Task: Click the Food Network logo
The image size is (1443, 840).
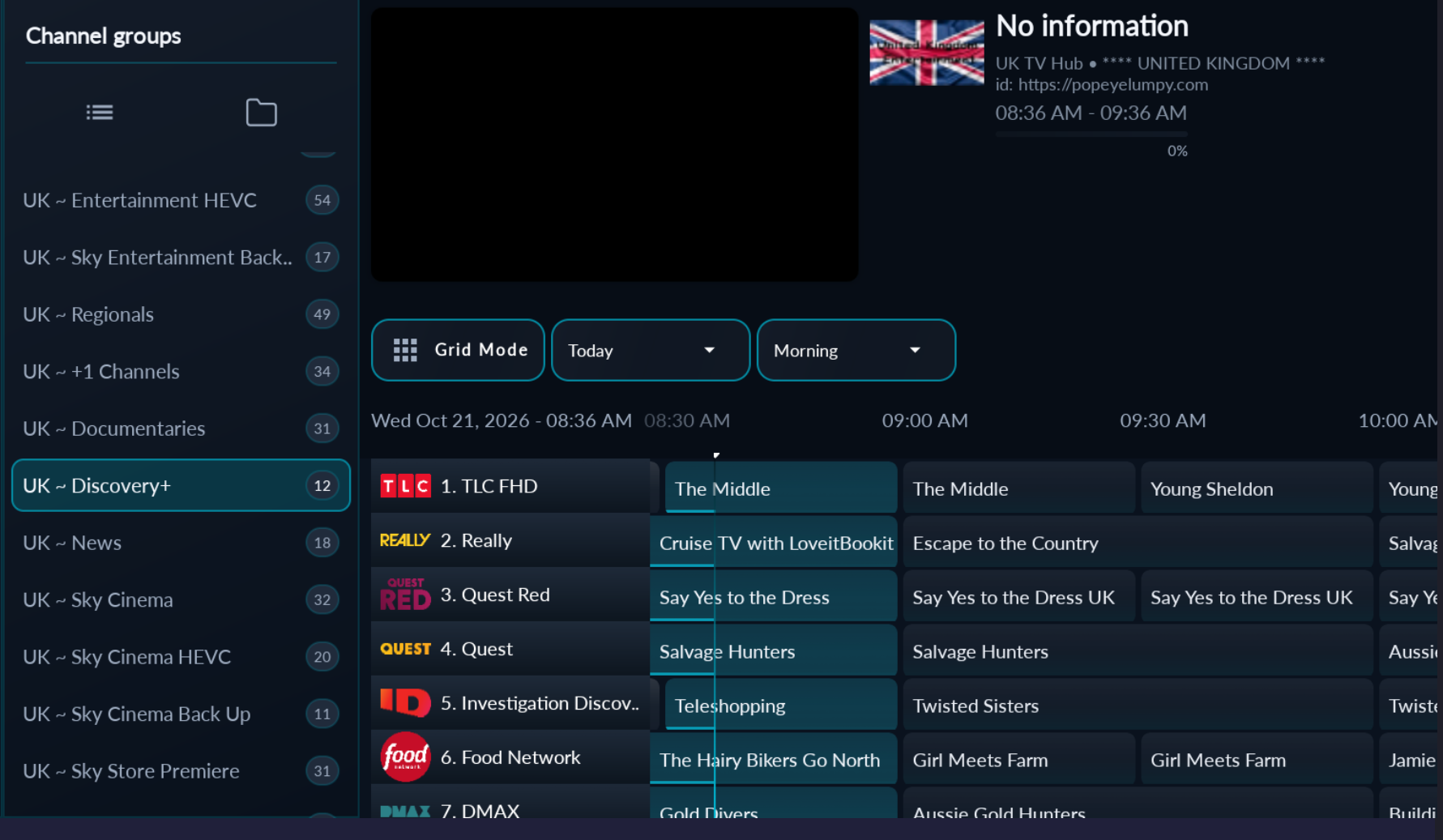Action: pyautogui.click(x=405, y=757)
